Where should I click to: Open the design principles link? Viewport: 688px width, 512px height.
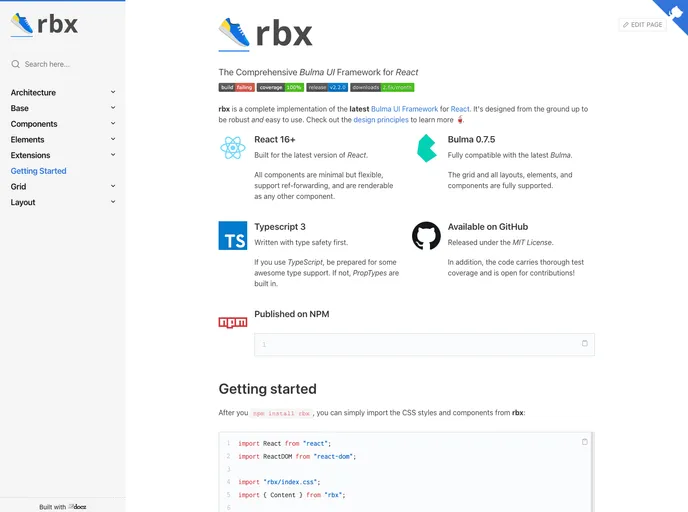381,120
